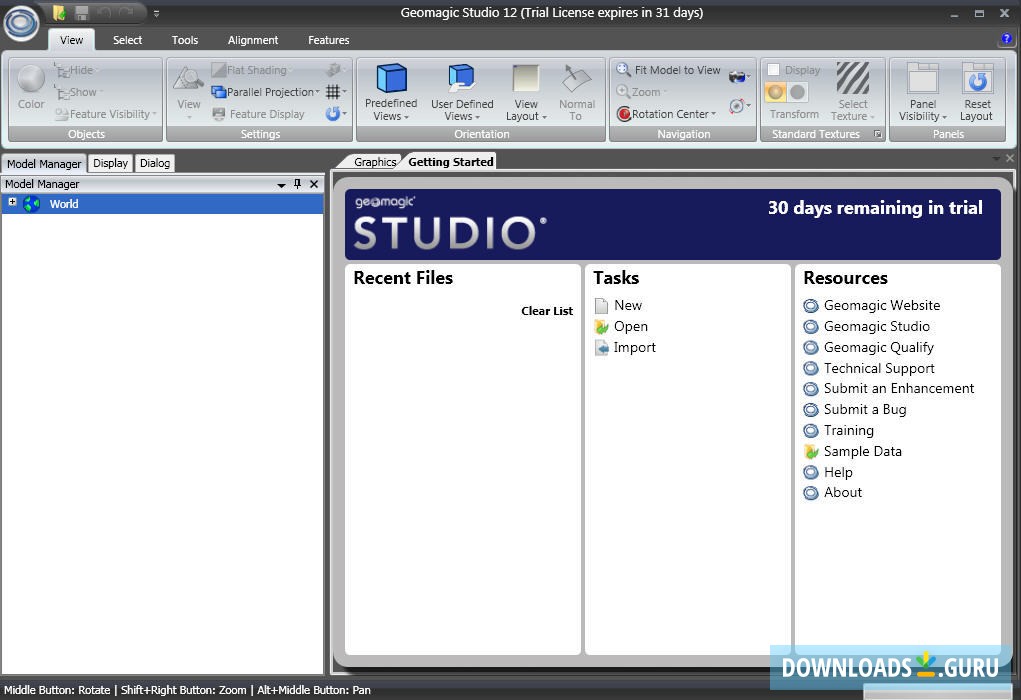Open the Training resource link
The width and height of the screenshot is (1021, 700).
click(839, 430)
